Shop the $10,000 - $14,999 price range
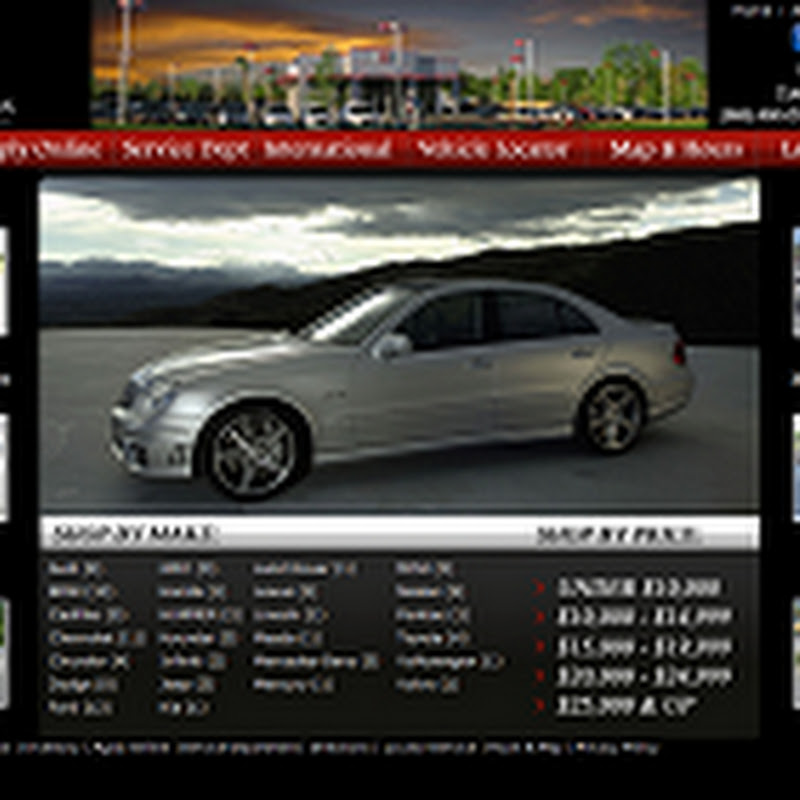 click(x=644, y=616)
